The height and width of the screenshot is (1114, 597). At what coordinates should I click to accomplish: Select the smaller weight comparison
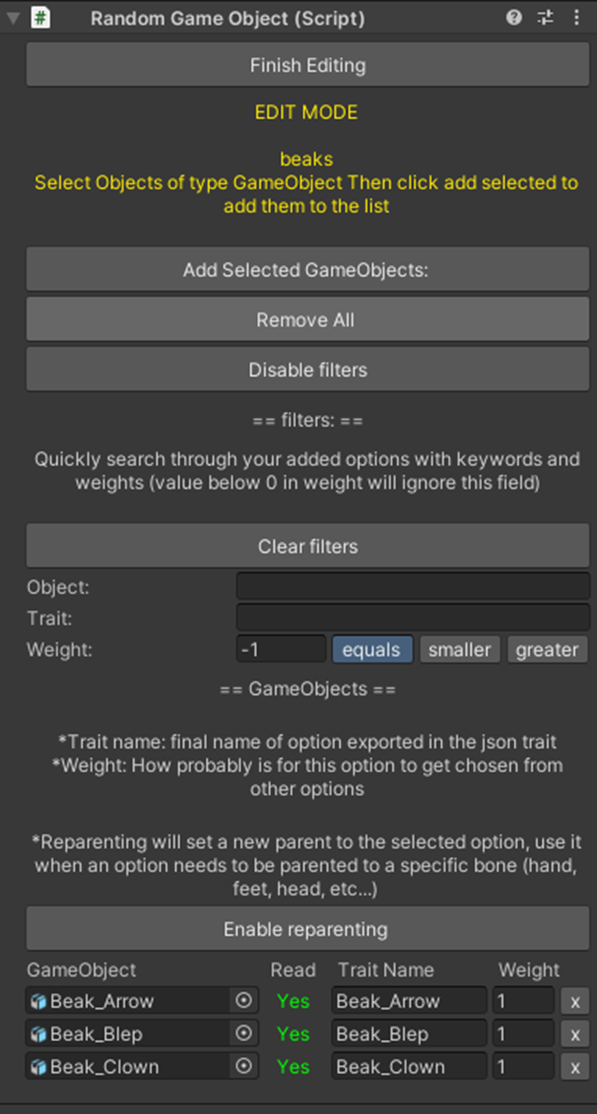click(x=460, y=649)
